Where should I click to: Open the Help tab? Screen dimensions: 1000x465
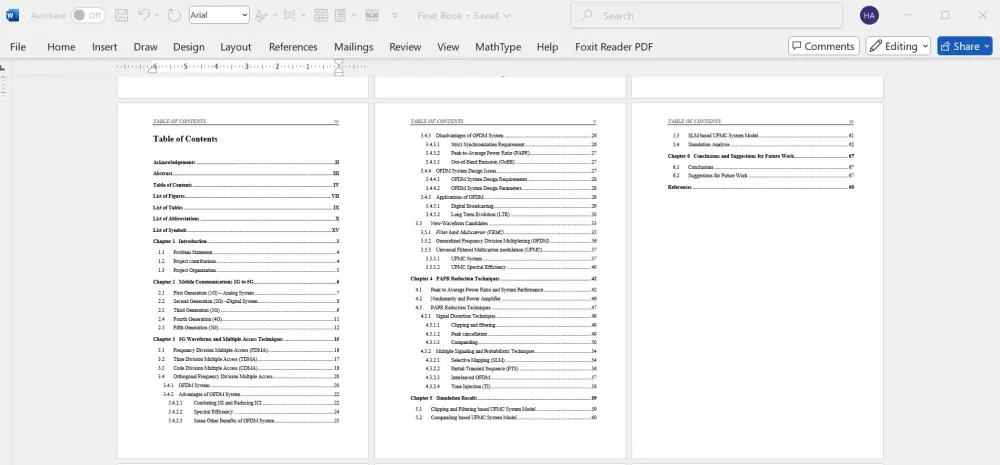click(x=547, y=47)
